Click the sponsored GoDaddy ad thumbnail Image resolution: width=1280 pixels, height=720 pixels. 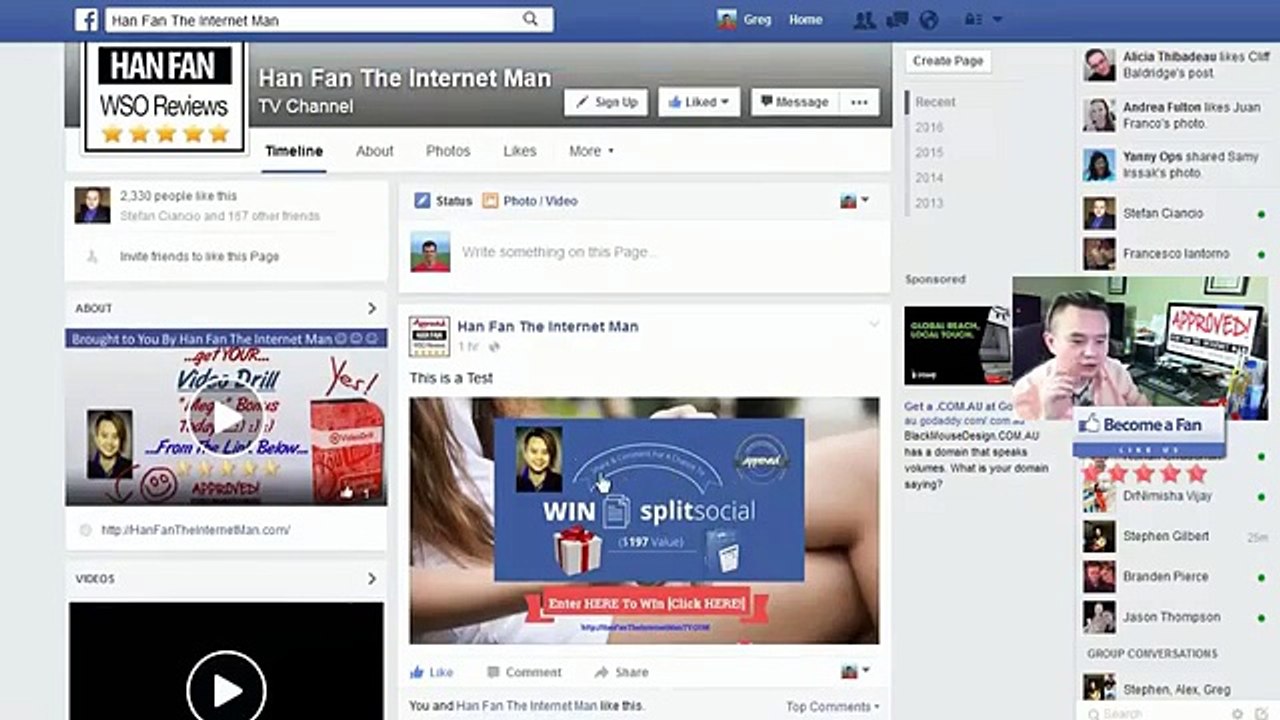[957, 346]
